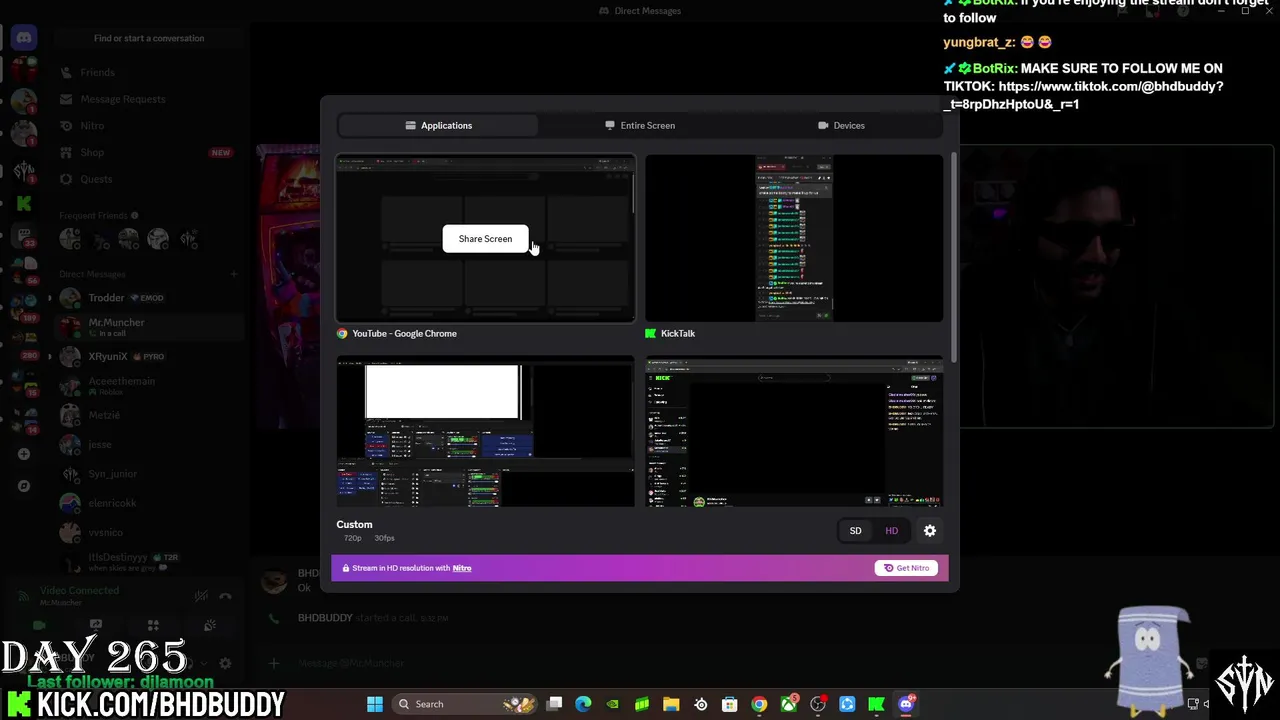Open the Shop in Discord sidebar
Screen dimensions: 1280x720
pyautogui.click(x=150, y=152)
